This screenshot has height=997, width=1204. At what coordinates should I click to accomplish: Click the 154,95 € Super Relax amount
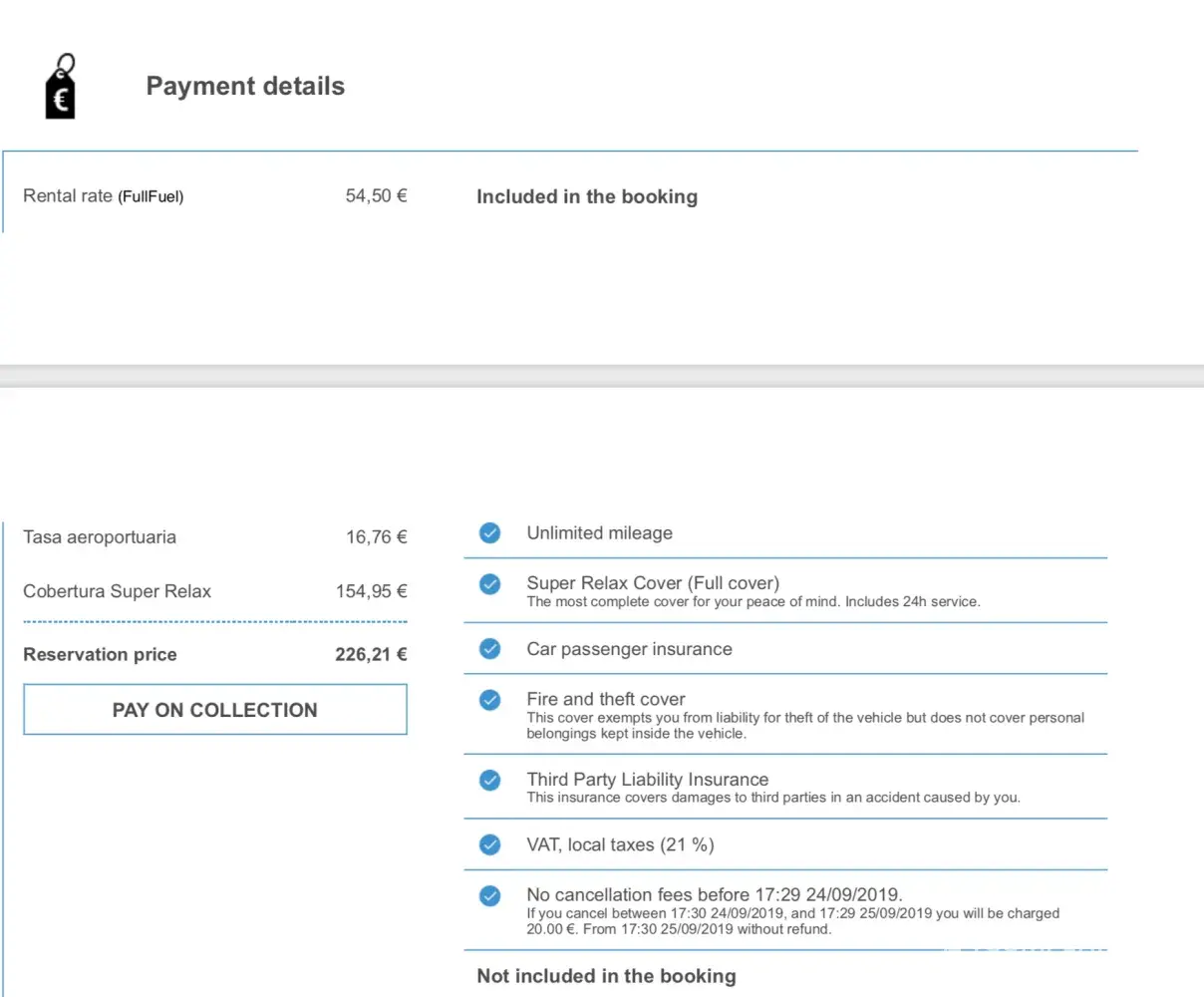click(371, 591)
